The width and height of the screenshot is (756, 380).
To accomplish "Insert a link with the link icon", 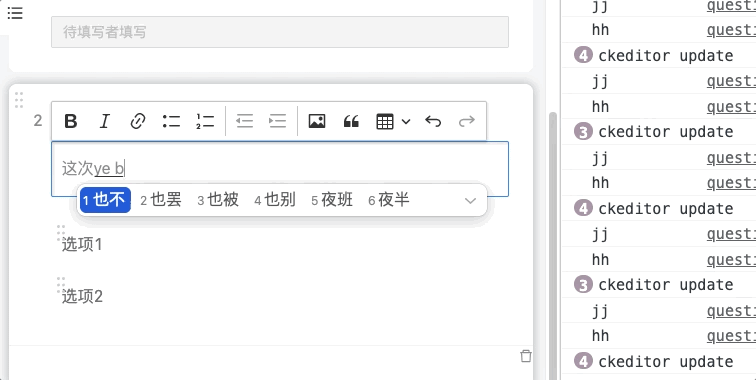I will [x=138, y=121].
